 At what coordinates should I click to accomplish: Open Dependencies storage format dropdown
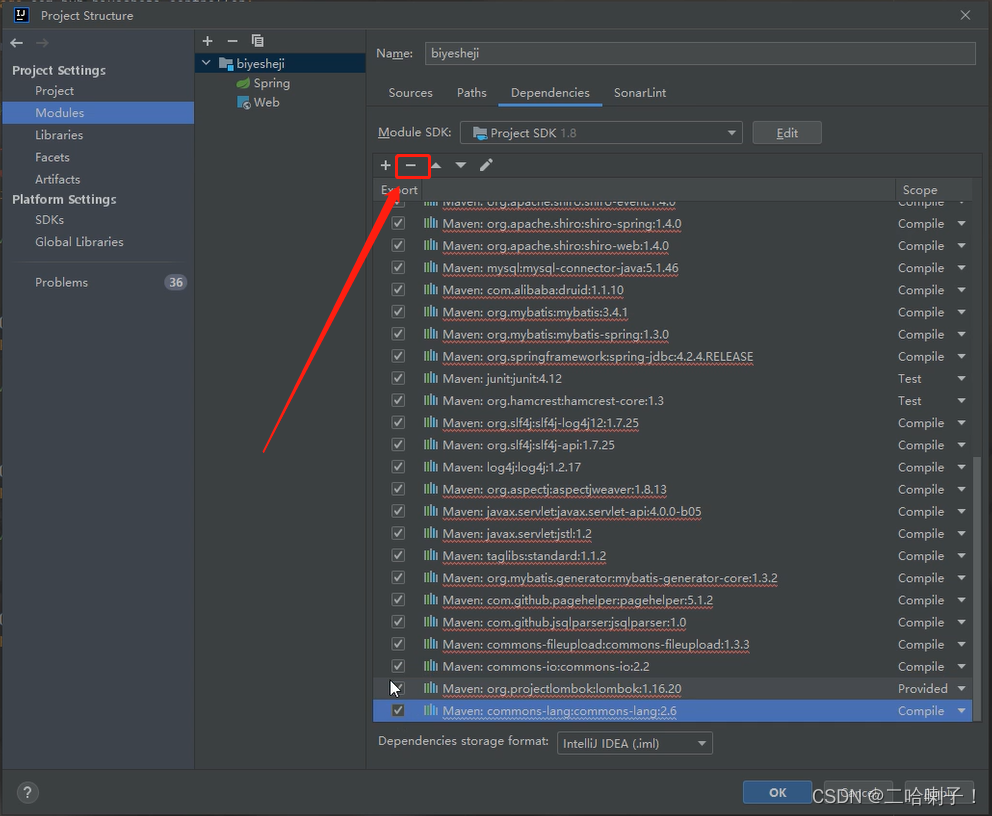coord(635,743)
